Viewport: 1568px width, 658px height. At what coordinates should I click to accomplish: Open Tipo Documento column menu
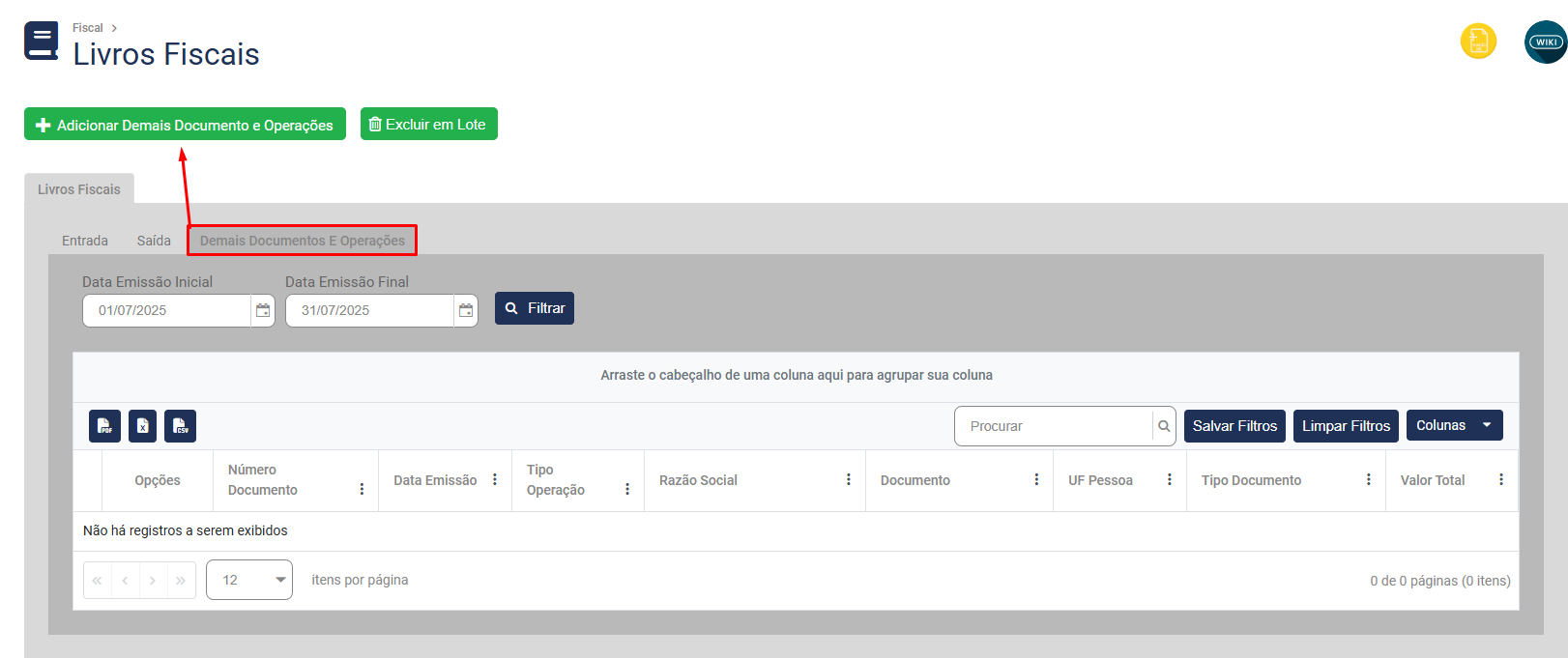pyautogui.click(x=1369, y=479)
